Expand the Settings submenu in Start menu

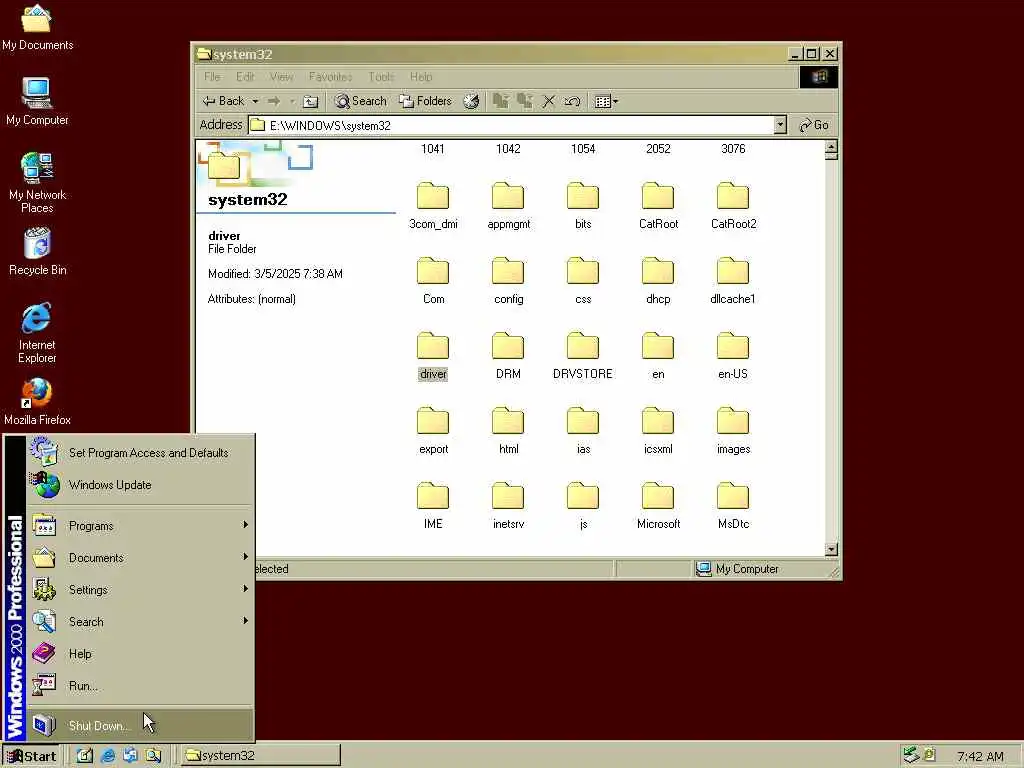click(x=140, y=590)
